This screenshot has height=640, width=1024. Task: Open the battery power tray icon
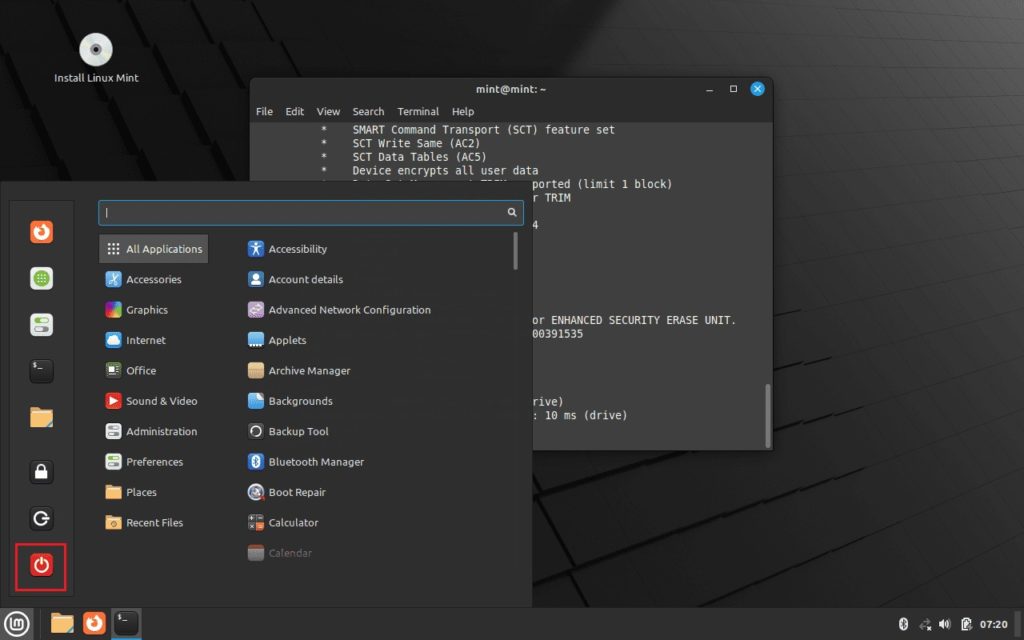point(966,624)
